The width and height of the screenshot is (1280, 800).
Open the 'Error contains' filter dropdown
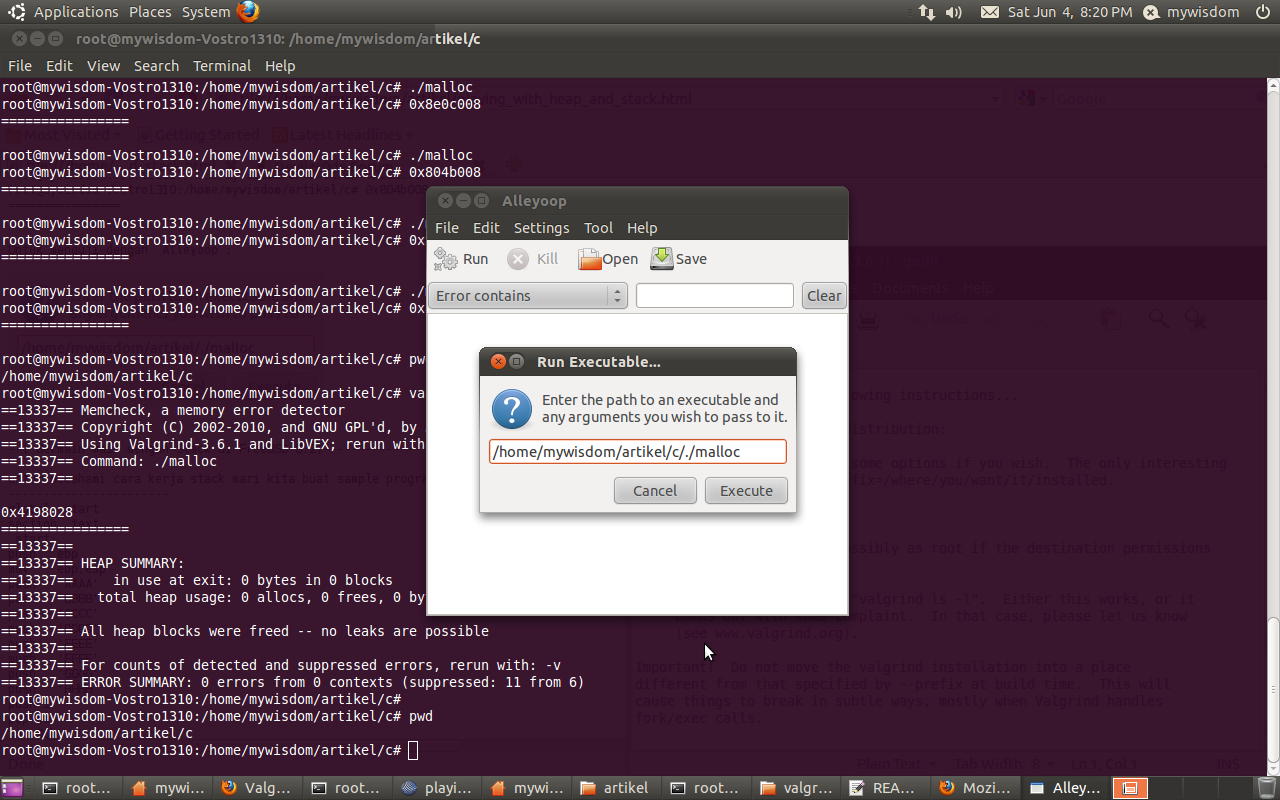click(x=528, y=296)
